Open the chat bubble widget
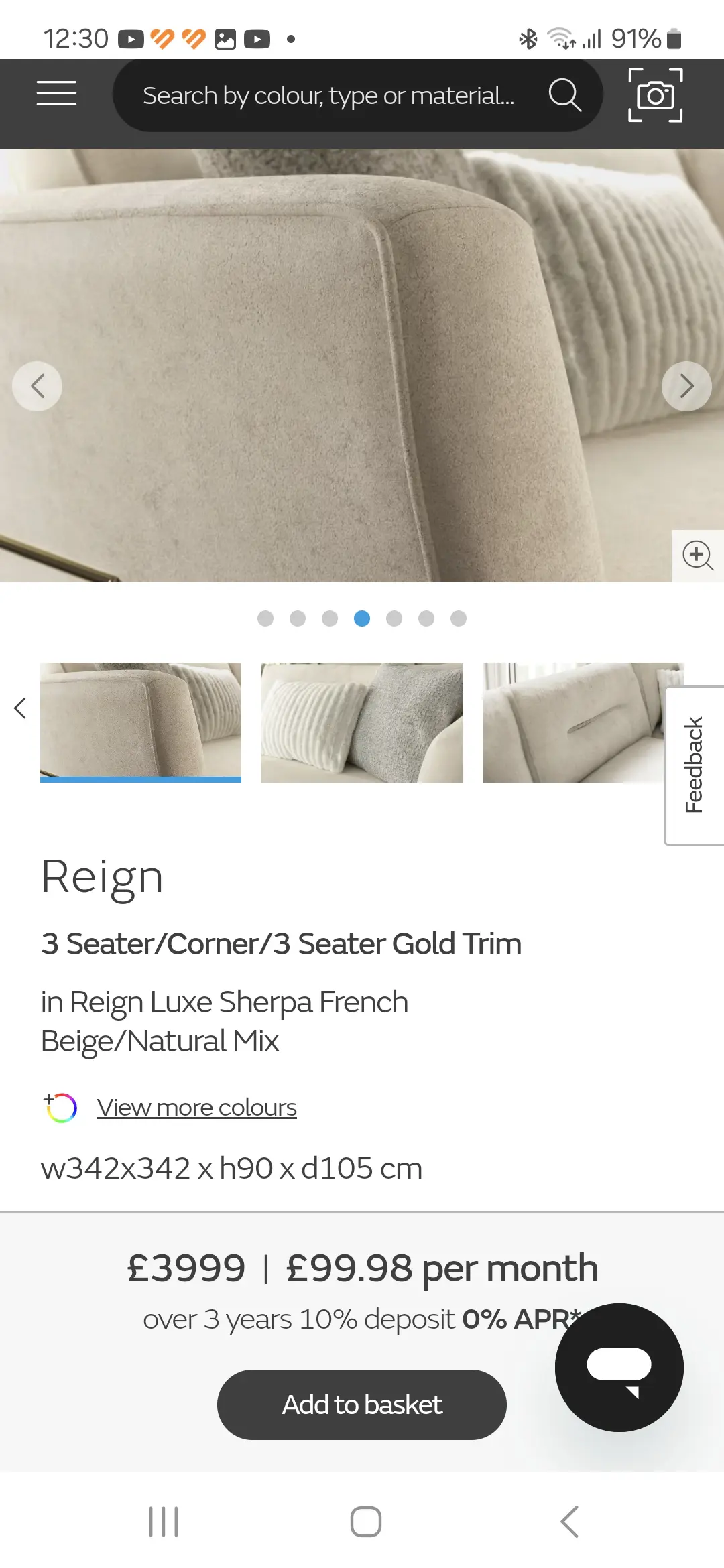 (x=619, y=1367)
